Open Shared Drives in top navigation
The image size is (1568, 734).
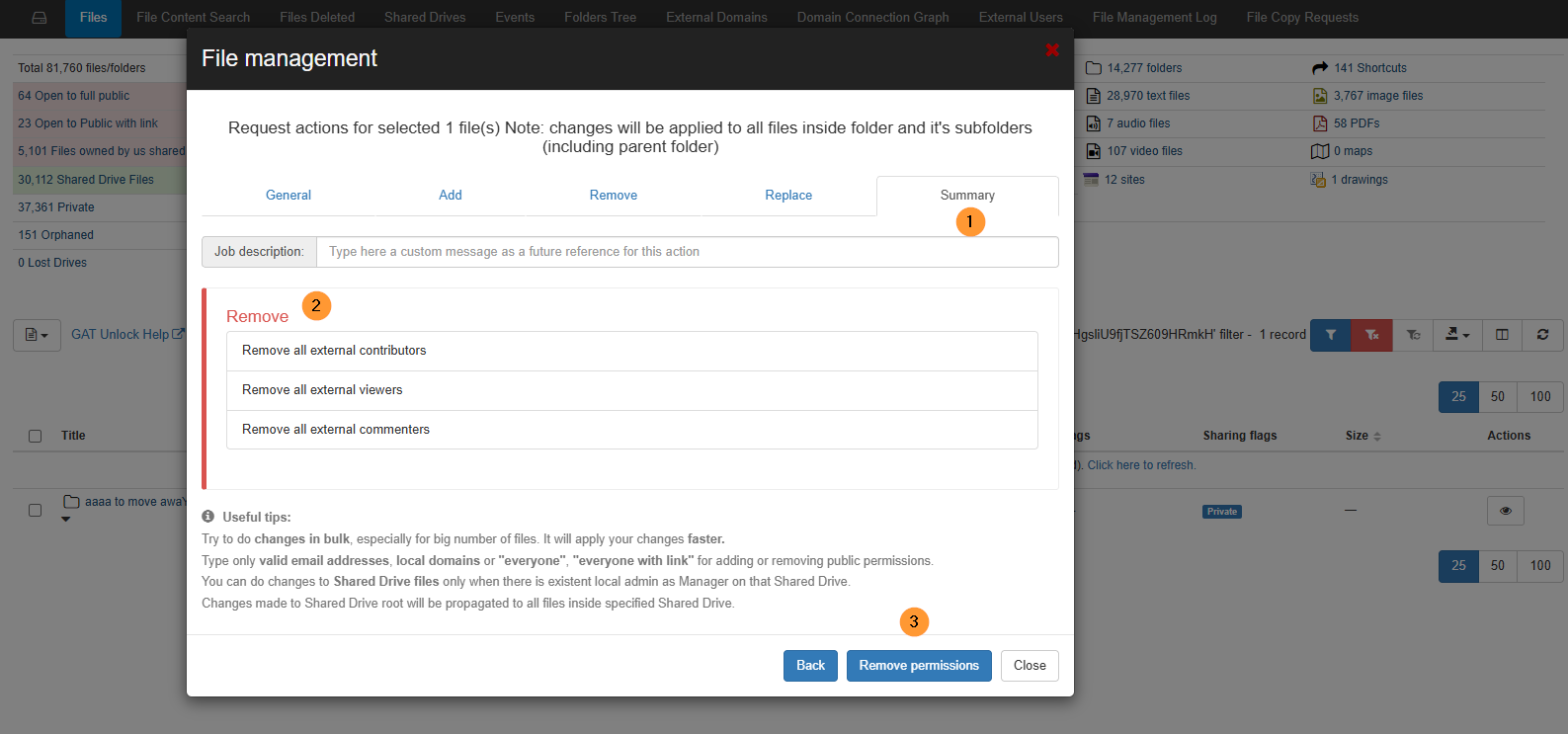pos(425,18)
